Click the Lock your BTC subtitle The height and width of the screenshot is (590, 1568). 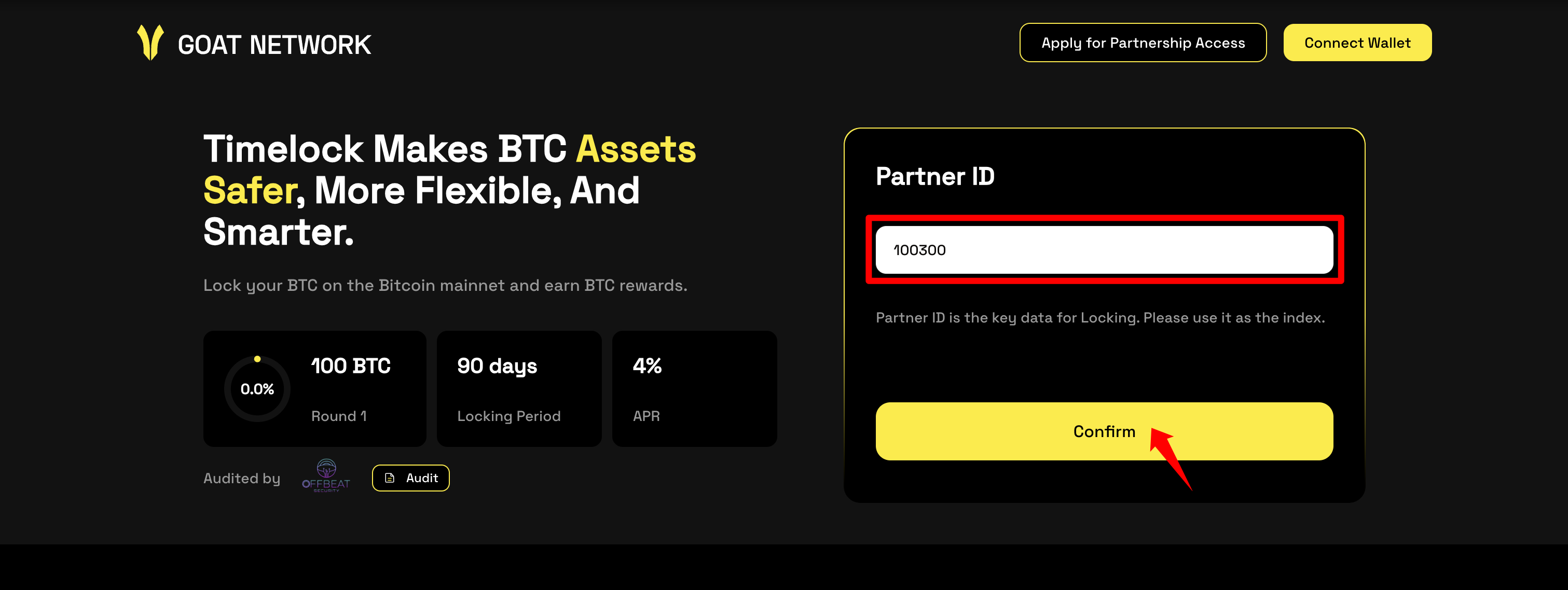pyautogui.click(x=445, y=285)
